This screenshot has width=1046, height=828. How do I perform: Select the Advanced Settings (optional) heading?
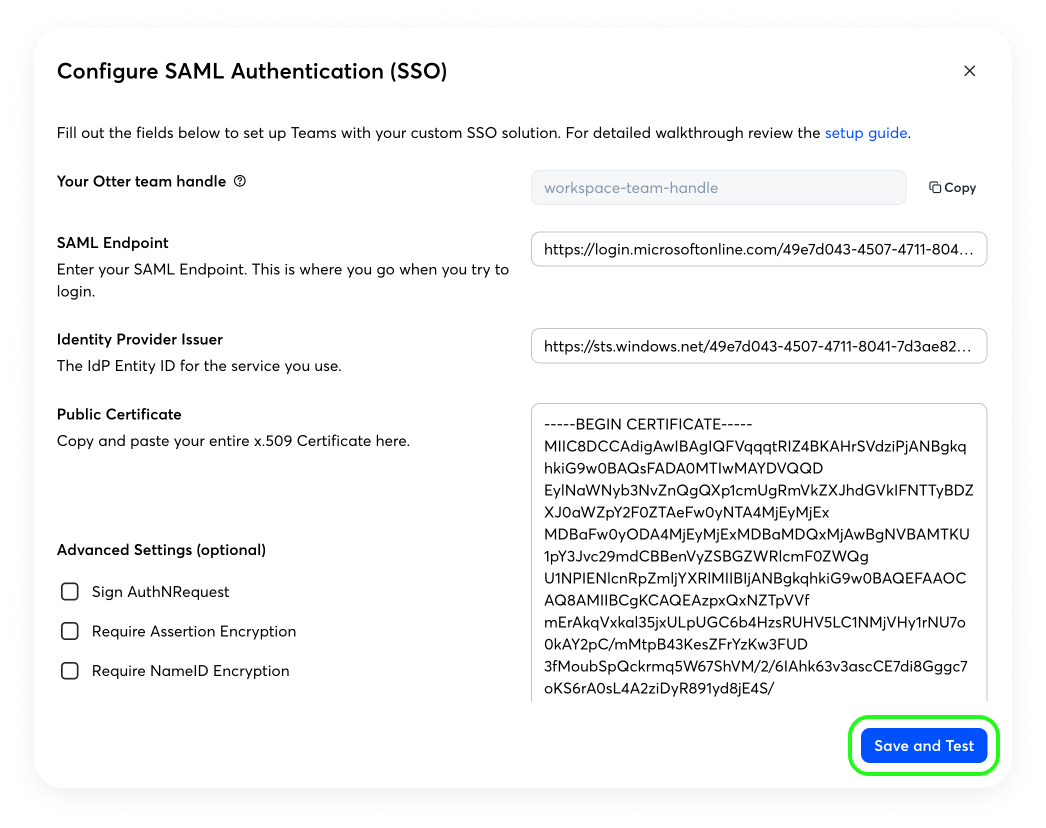[161, 550]
